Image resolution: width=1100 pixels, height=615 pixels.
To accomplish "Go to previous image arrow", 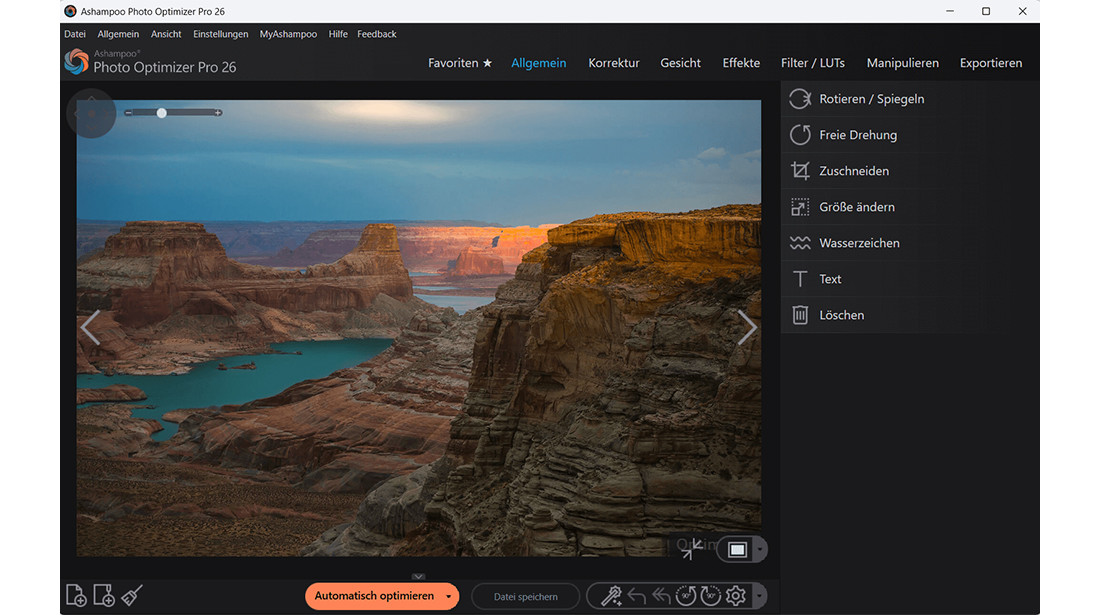I will coord(90,327).
